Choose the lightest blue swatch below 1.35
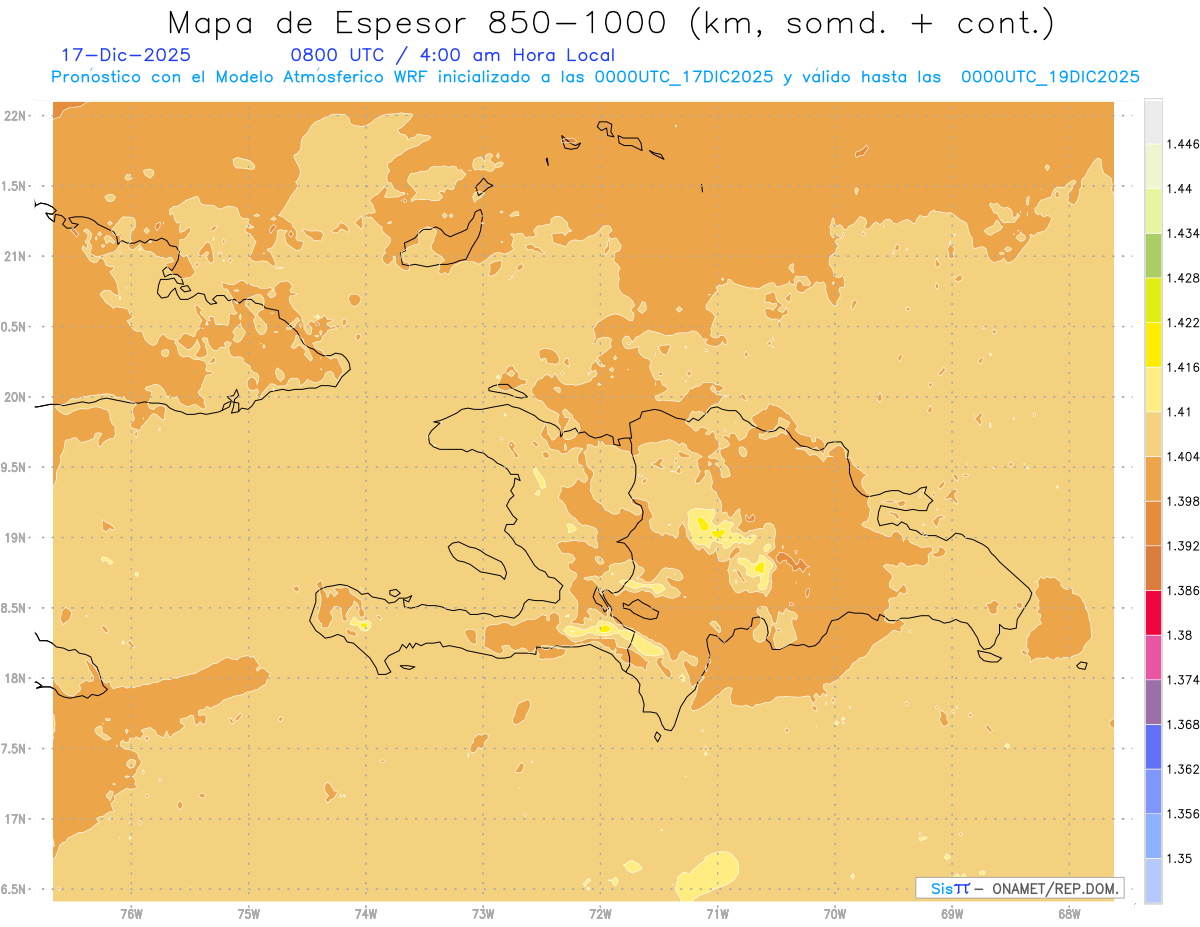 pos(1153,880)
